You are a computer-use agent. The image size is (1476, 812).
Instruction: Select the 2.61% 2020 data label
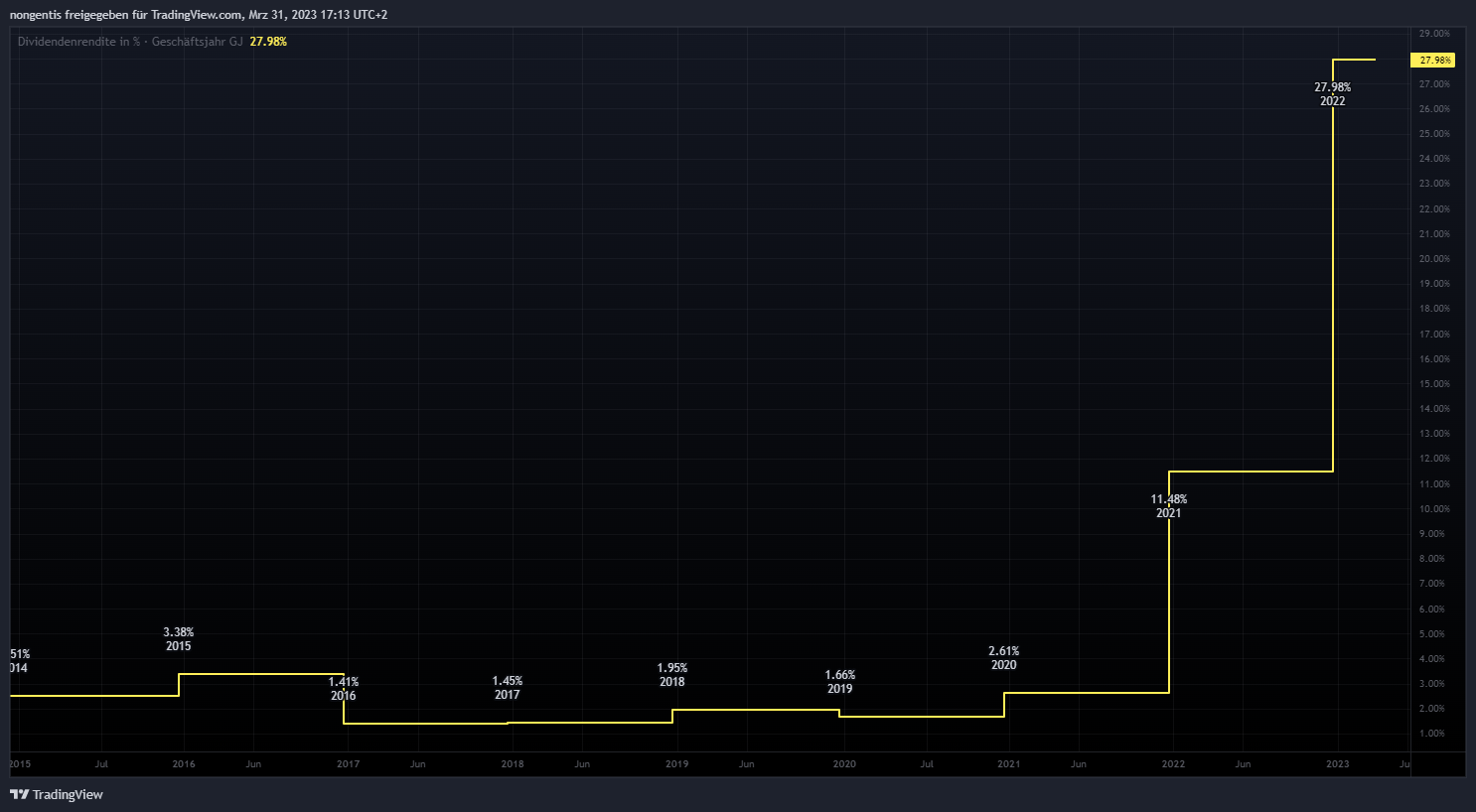coord(1003,658)
